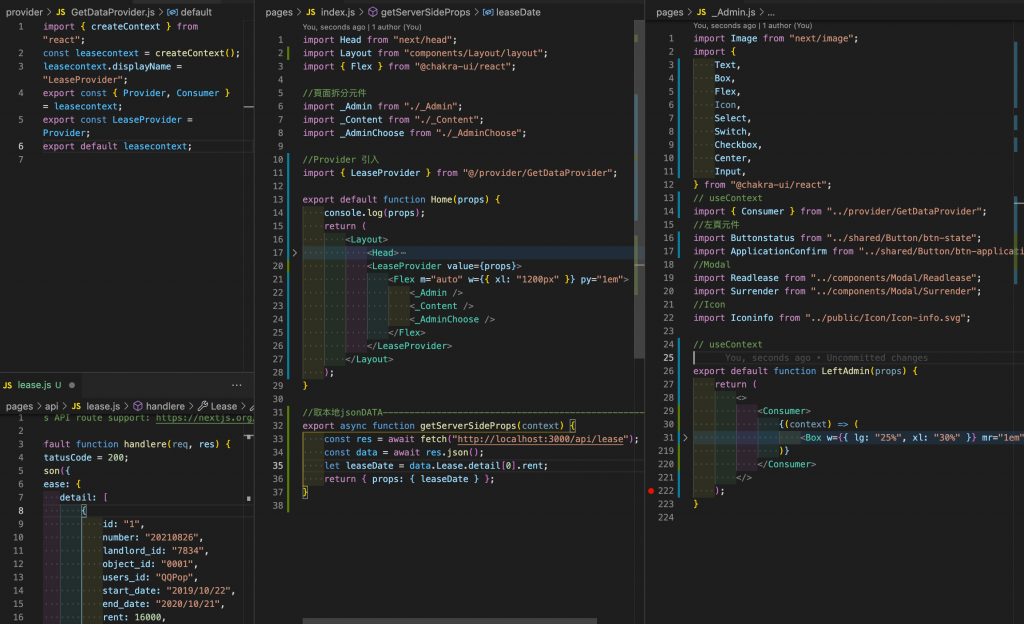Click 'const leasecontext = createContext();' line
The image size is (1024, 624).
pos(142,54)
